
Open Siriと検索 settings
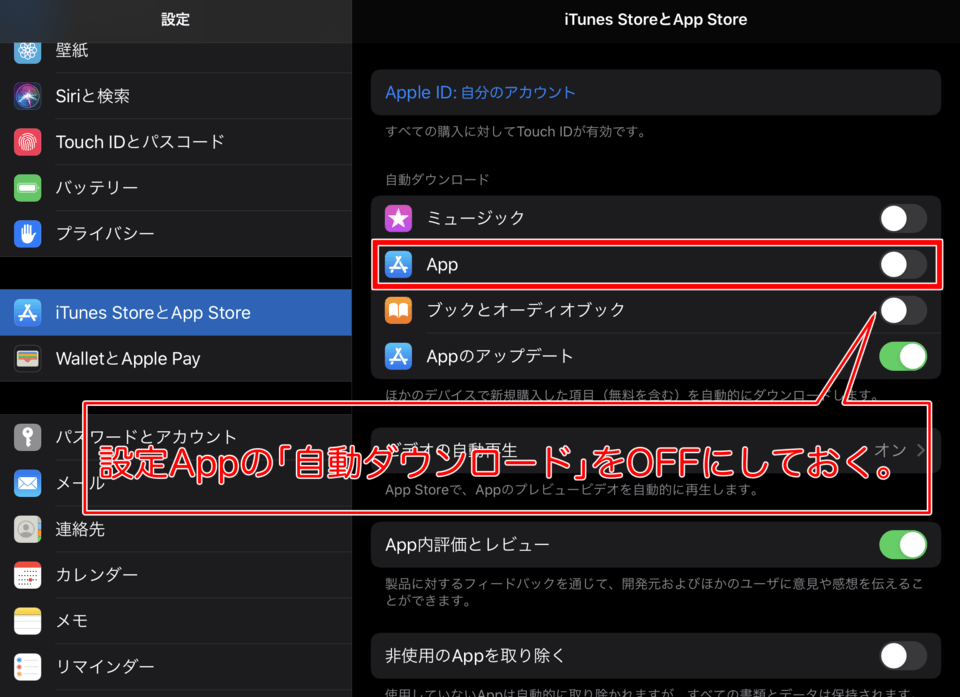coord(176,96)
